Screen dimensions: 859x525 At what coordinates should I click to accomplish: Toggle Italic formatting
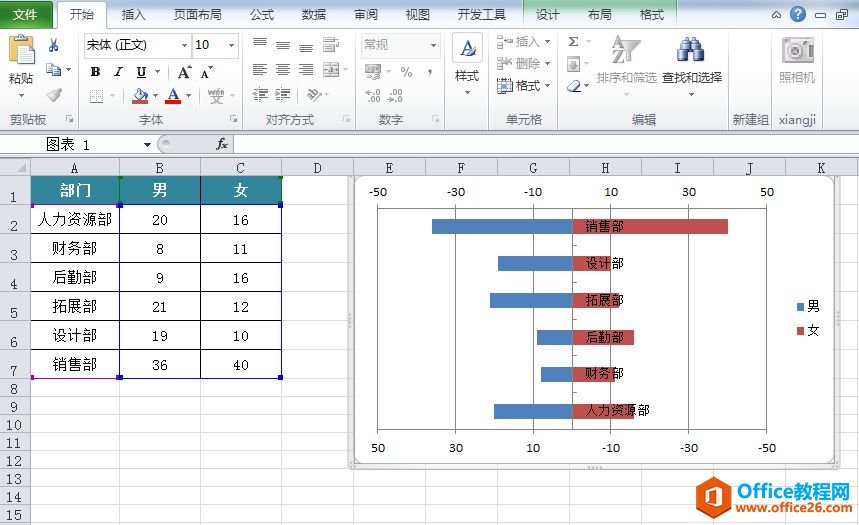click(x=118, y=72)
